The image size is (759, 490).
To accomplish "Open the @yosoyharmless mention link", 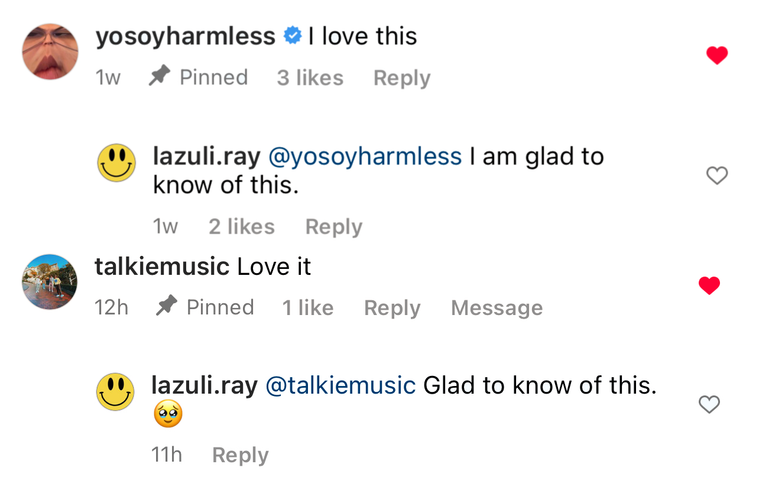I will tap(364, 156).
